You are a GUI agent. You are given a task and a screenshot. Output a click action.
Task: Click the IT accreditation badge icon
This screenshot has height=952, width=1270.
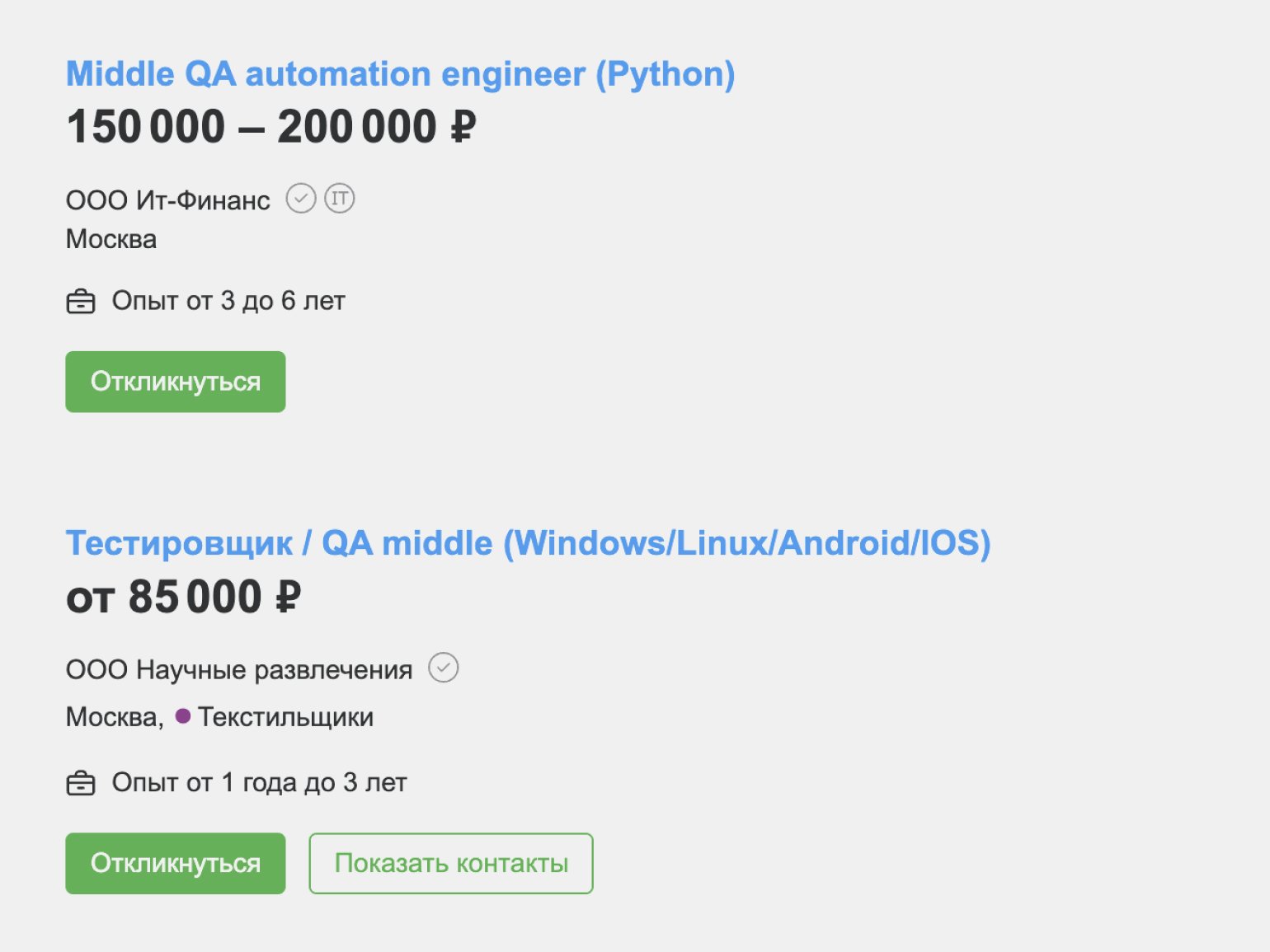click(x=339, y=199)
